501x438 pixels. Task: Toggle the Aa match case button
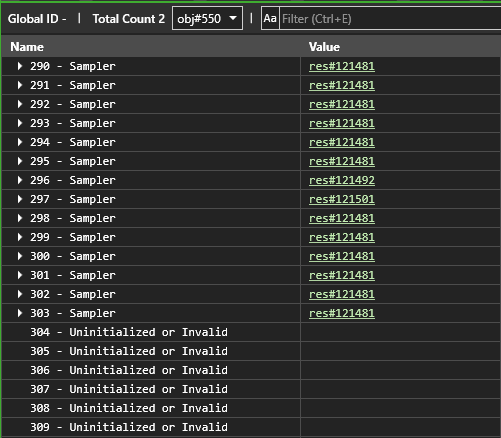coord(270,19)
